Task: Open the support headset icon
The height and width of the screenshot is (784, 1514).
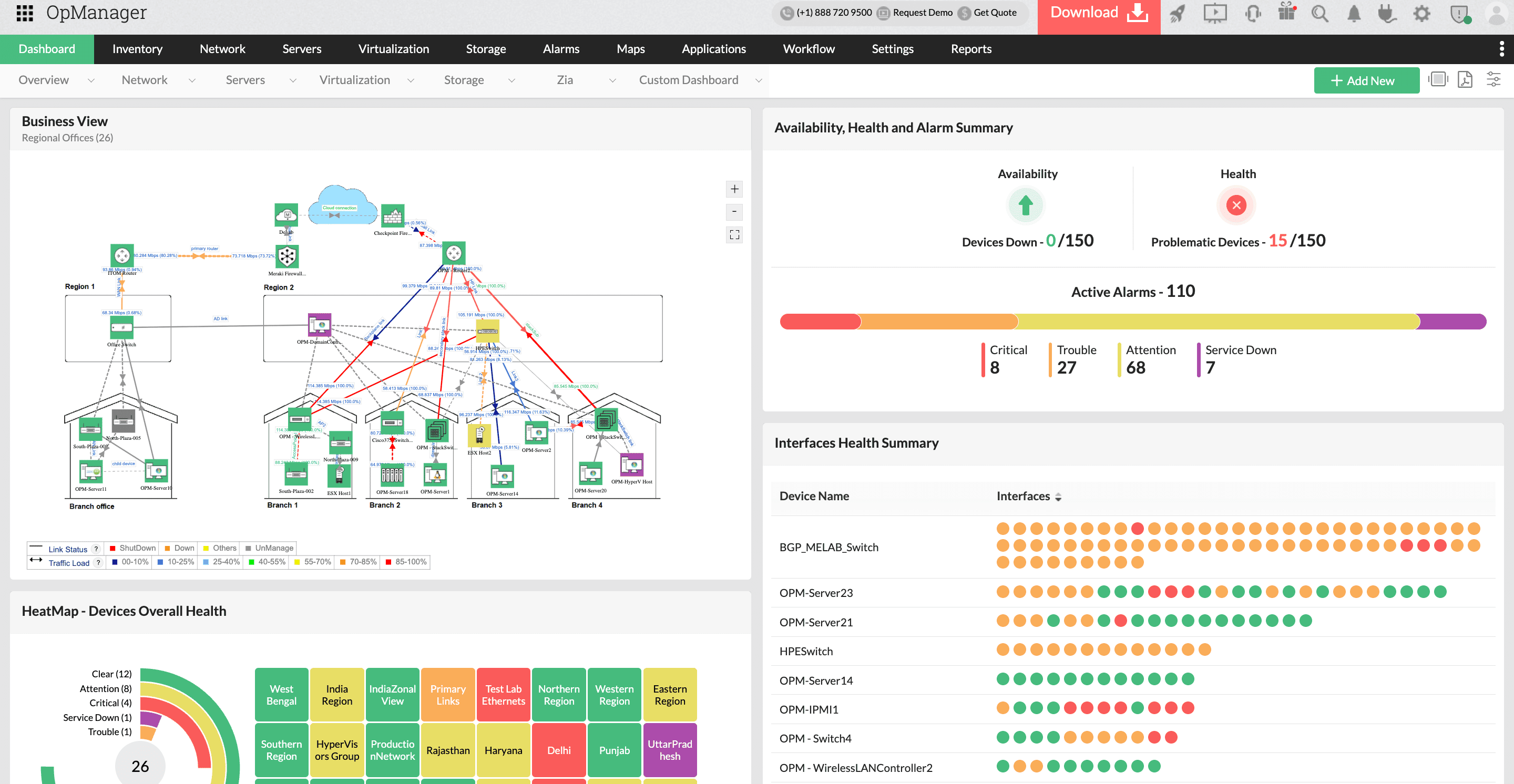Action: point(1253,13)
